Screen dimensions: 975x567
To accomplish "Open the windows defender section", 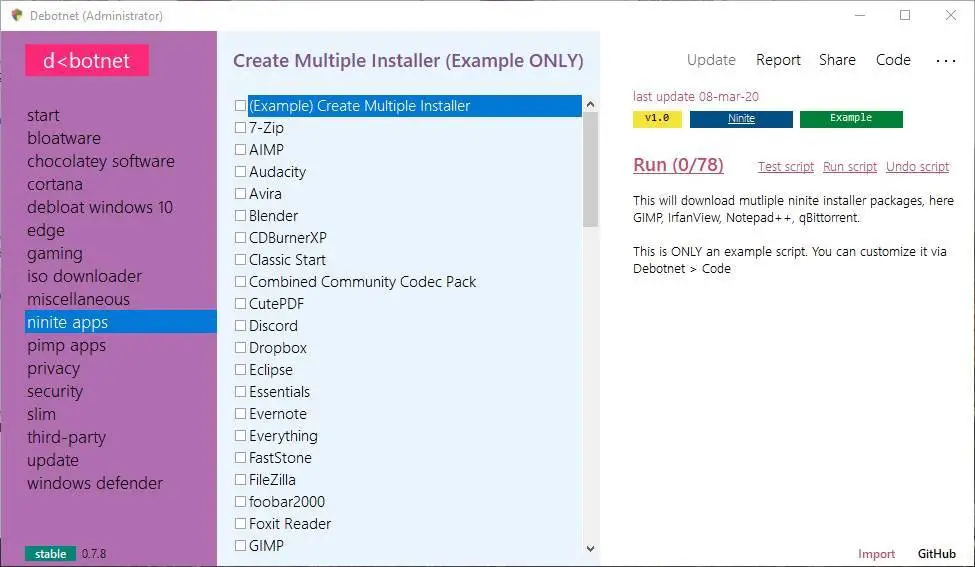I will point(95,483).
